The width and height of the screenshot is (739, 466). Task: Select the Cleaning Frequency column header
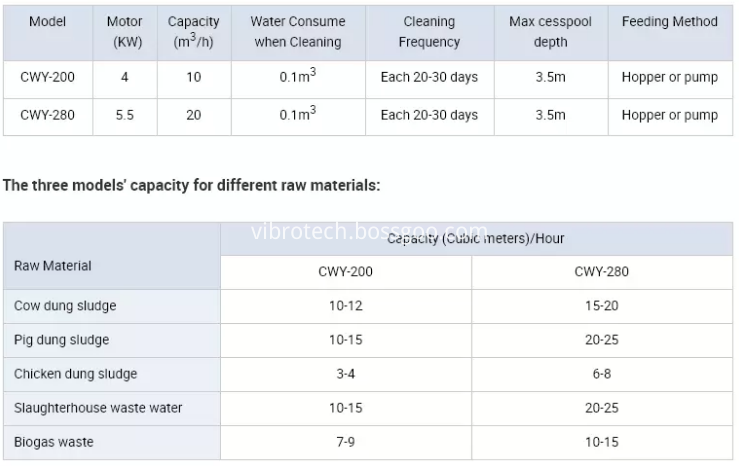429,32
